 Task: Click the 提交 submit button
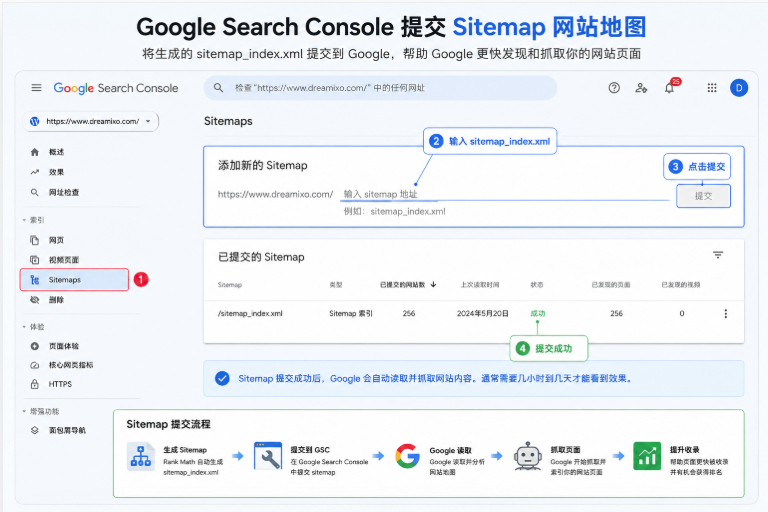point(703,196)
